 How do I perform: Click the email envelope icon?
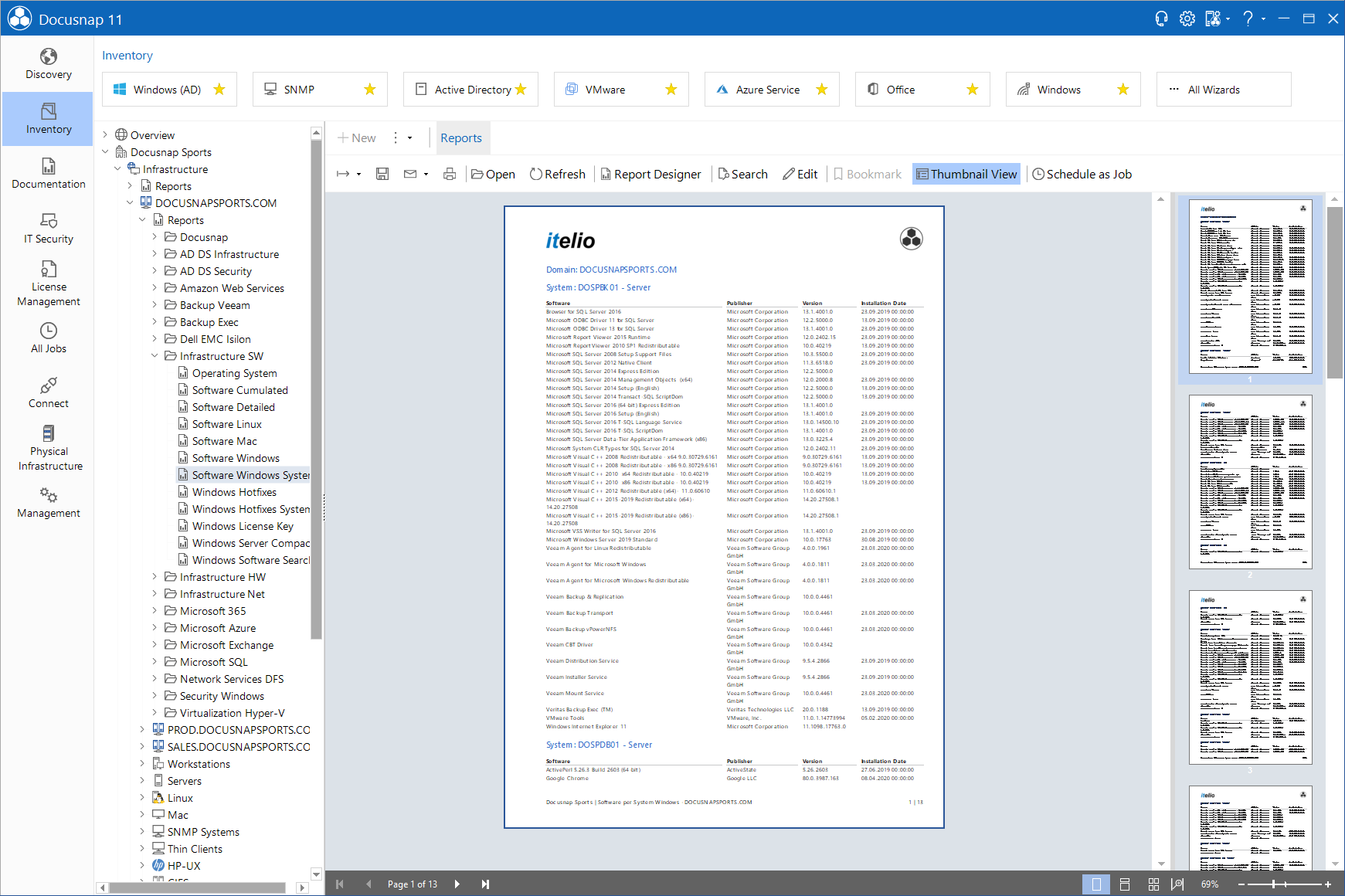pyautogui.click(x=410, y=174)
